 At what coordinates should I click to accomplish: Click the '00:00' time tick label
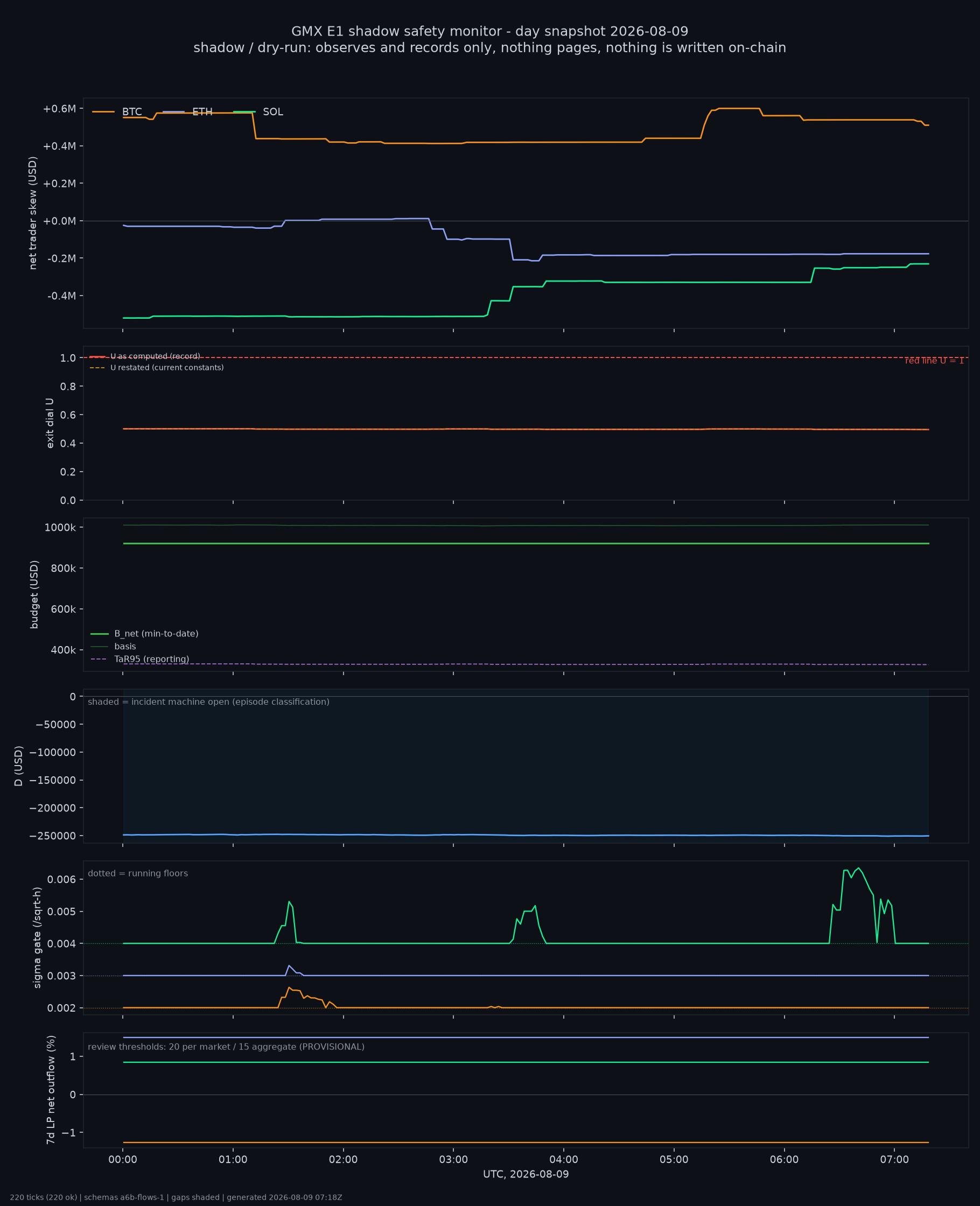(123, 1160)
